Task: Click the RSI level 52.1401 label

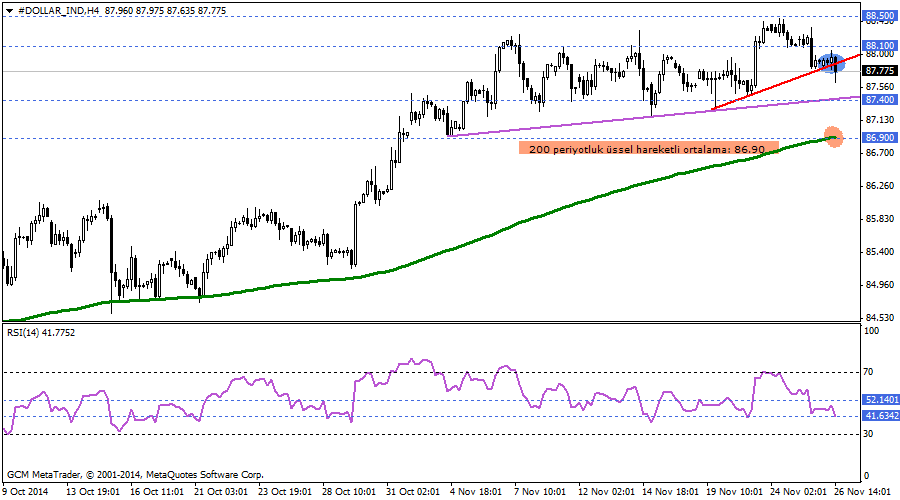Action: click(x=880, y=399)
